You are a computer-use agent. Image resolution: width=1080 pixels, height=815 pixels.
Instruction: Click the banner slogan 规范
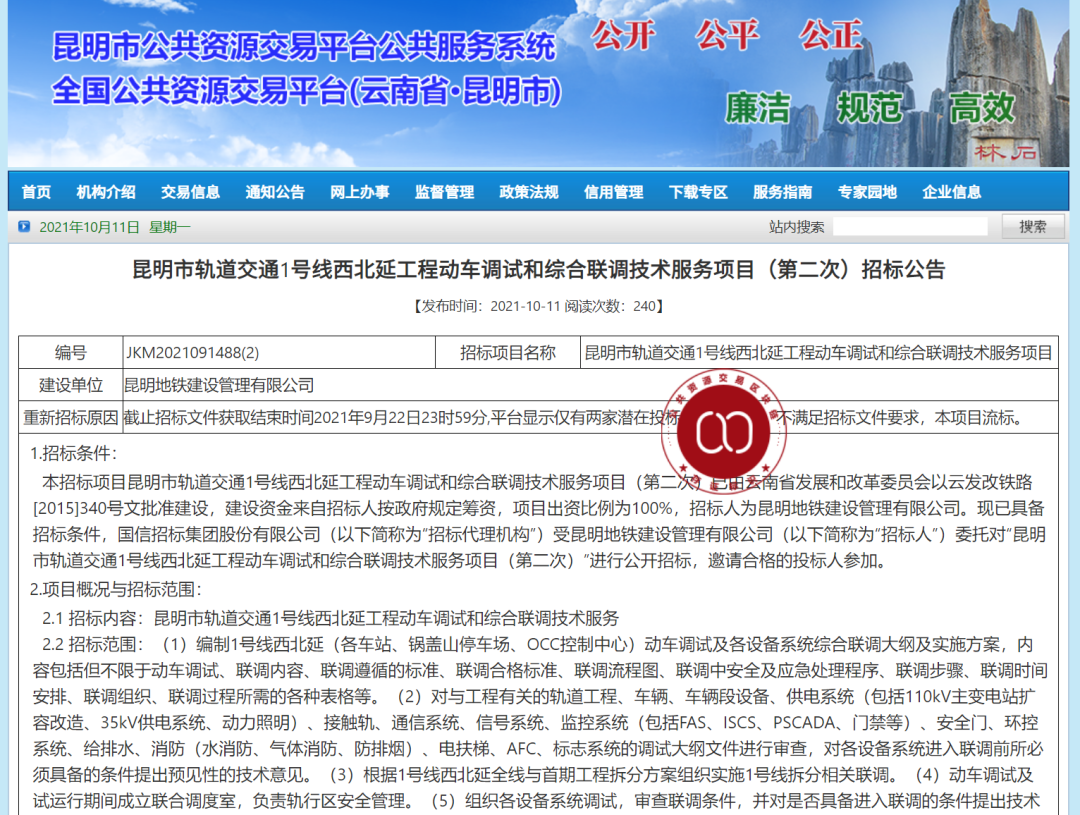pyautogui.click(x=870, y=108)
